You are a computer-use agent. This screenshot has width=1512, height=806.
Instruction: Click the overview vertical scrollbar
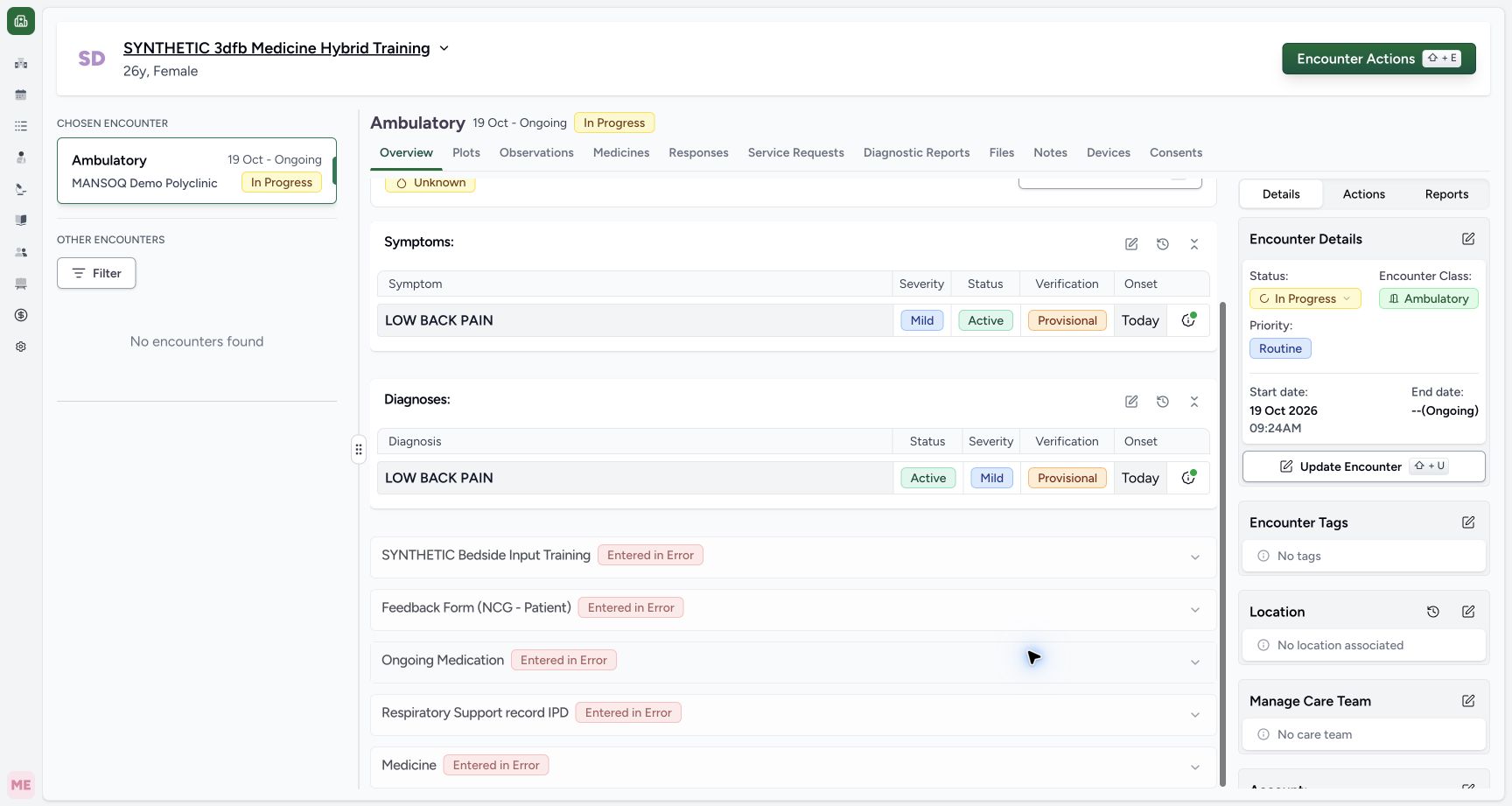(1222, 543)
